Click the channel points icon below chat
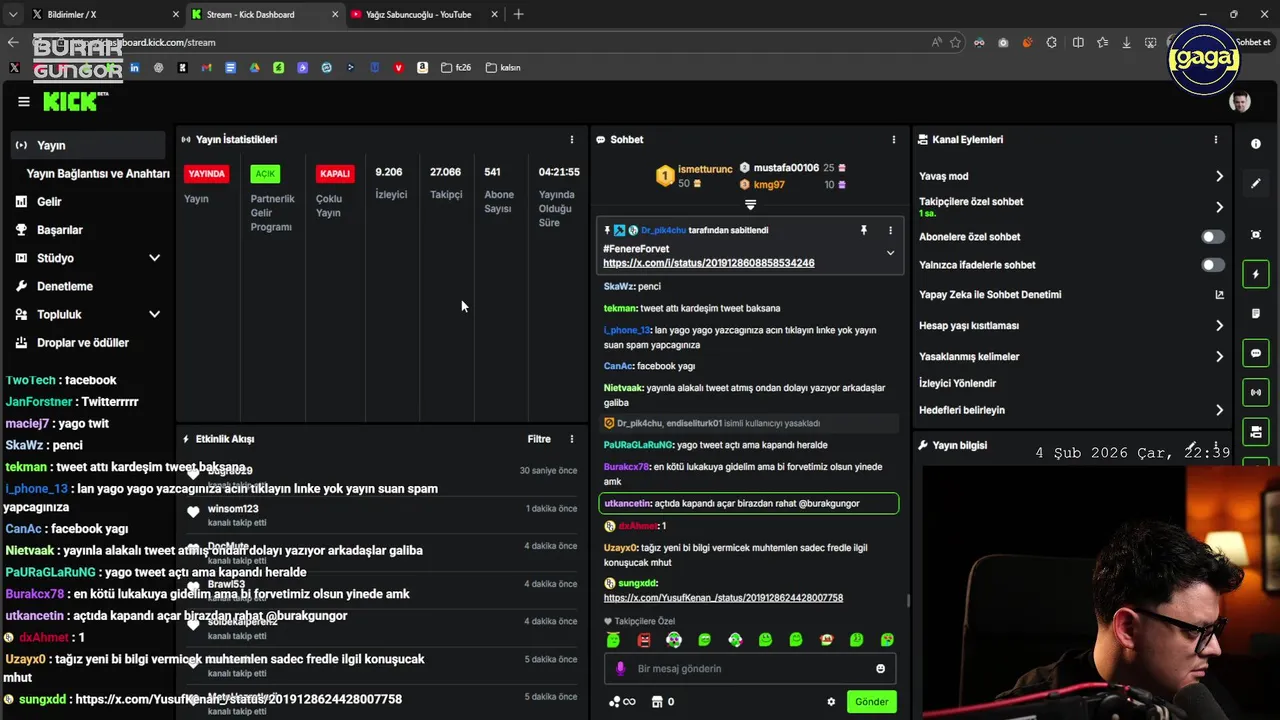Image resolution: width=1280 pixels, height=720 pixels. point(614,702)
